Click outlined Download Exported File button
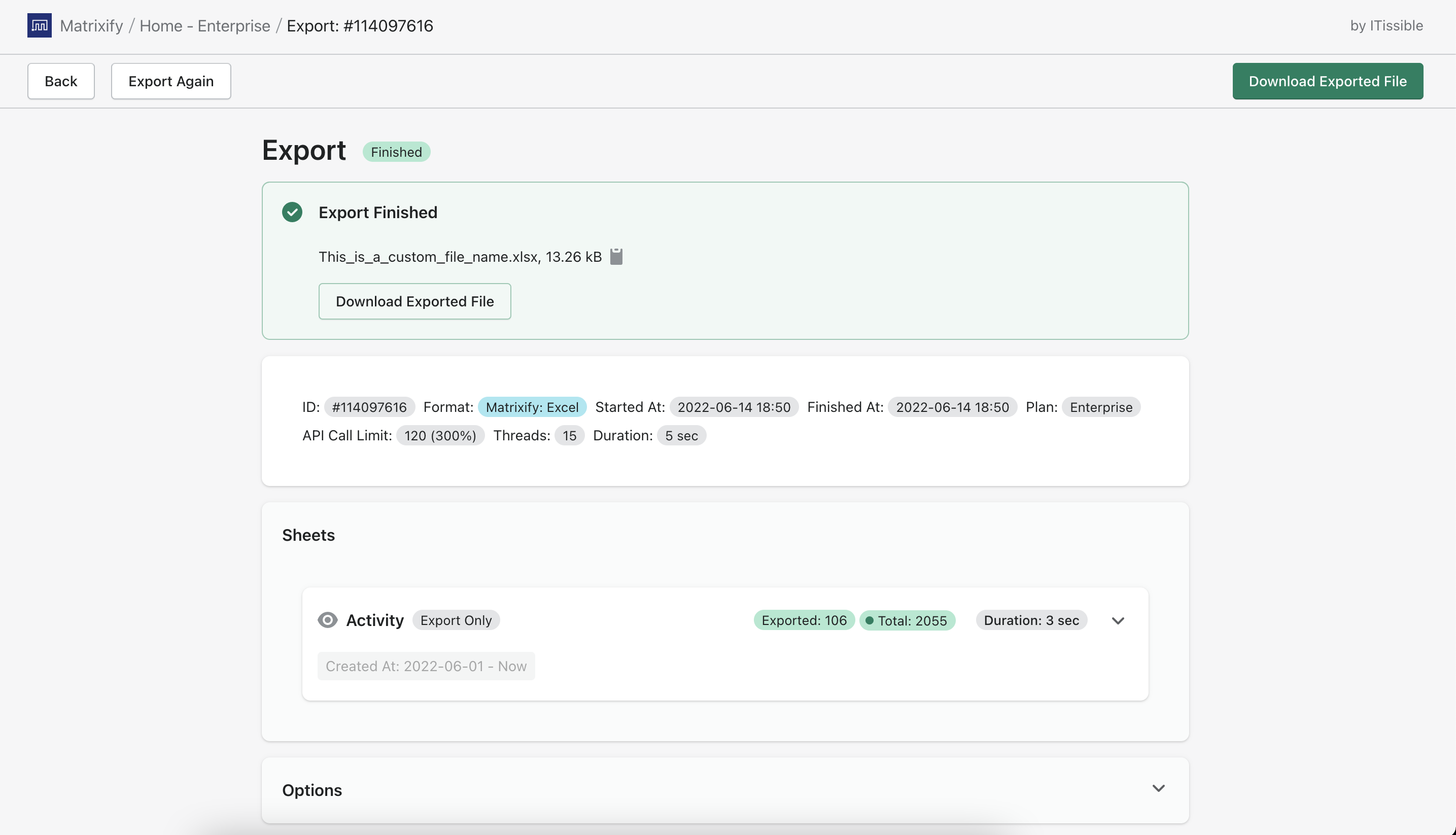 (x=414, y=301)
